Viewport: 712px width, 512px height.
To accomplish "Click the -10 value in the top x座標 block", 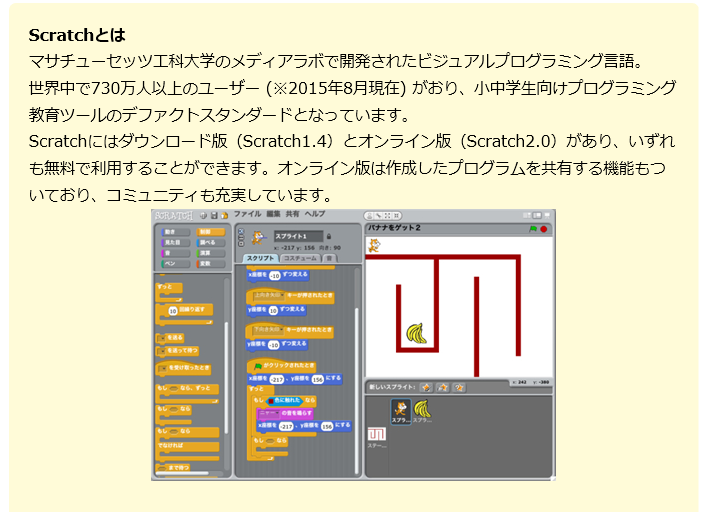I will 275,276.
